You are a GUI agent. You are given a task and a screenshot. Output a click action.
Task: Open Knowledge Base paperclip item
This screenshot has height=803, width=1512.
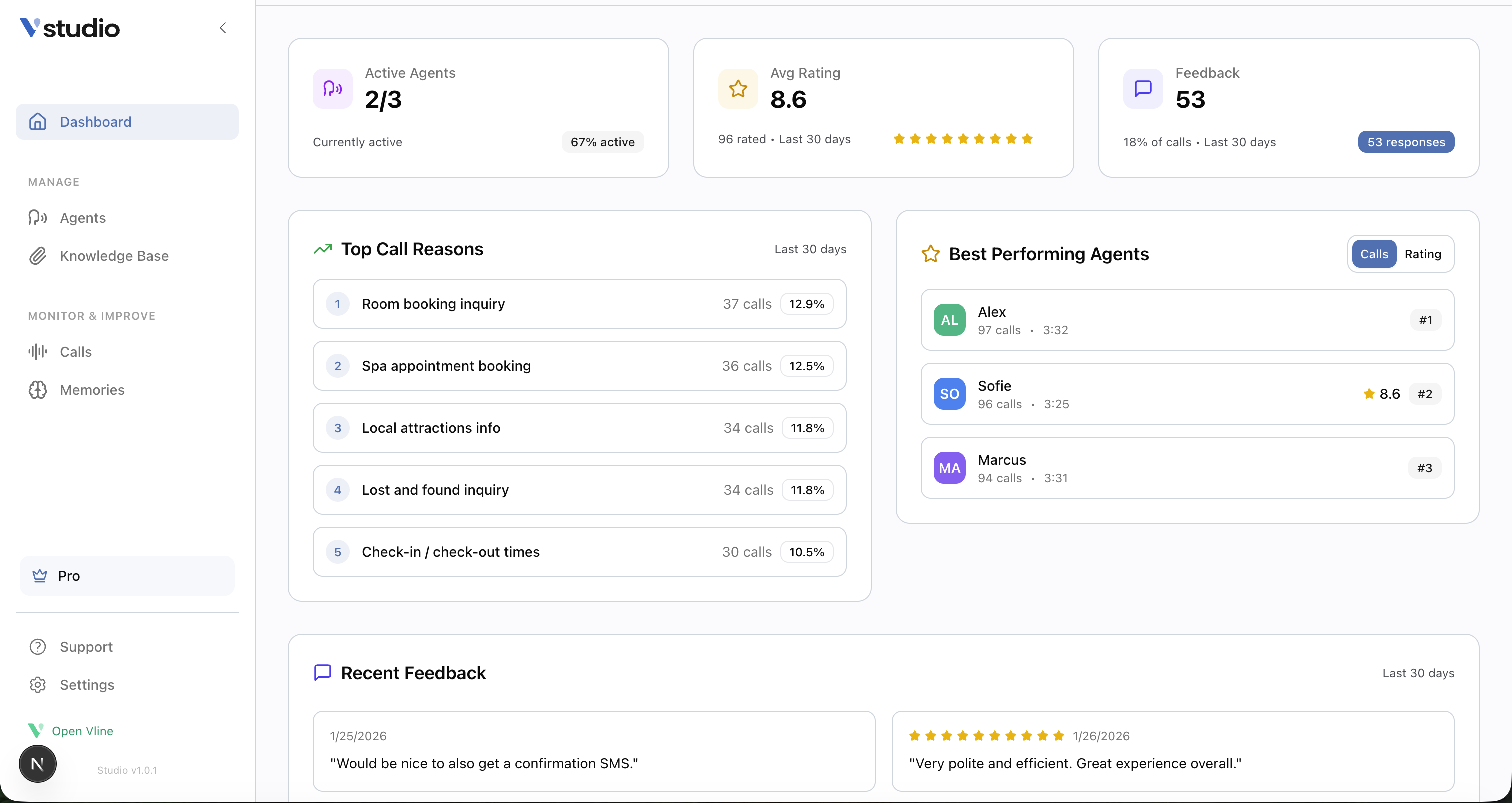point(114,256)
